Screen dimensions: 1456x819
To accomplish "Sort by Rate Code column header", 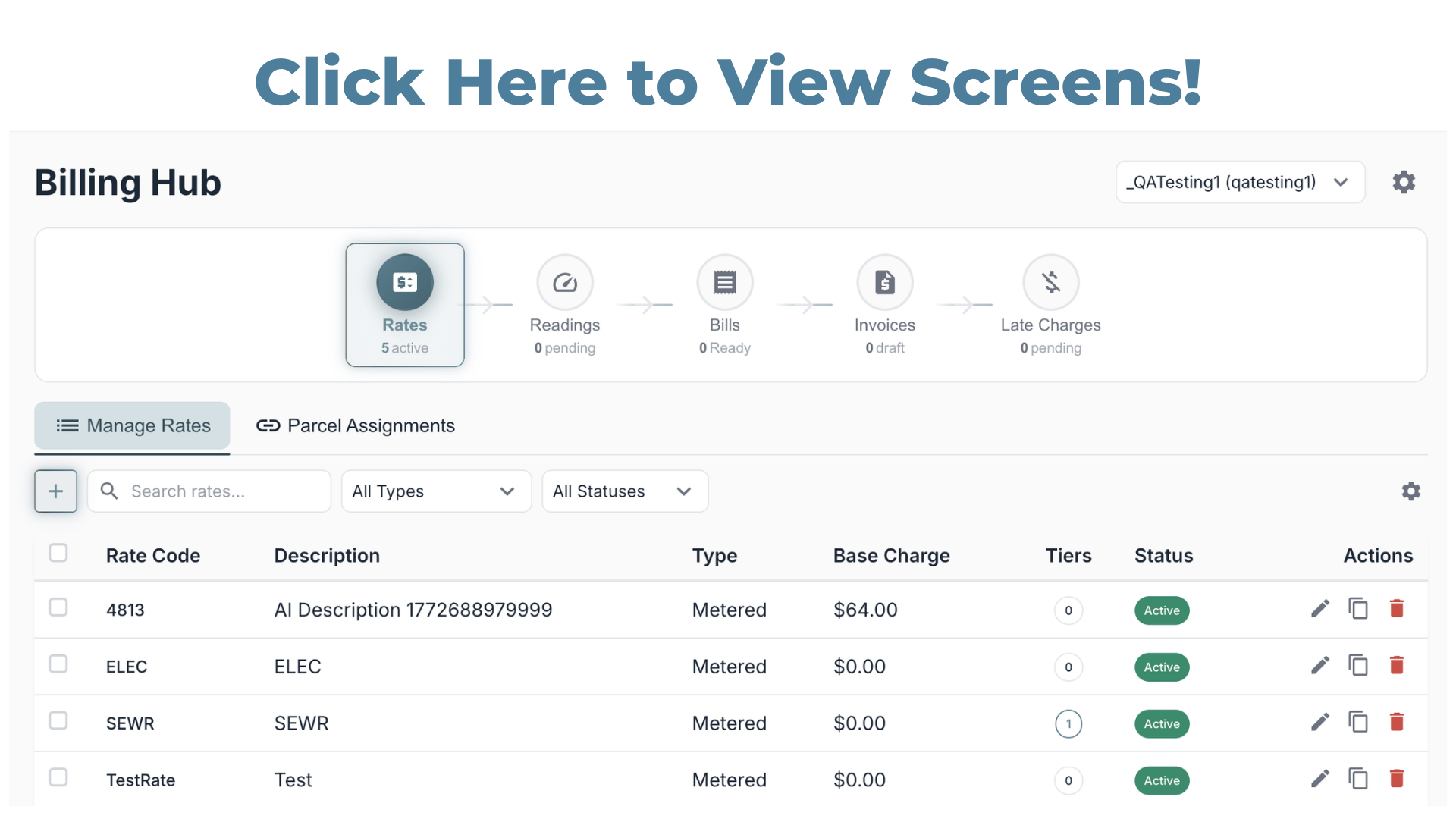I will point(153,556).
